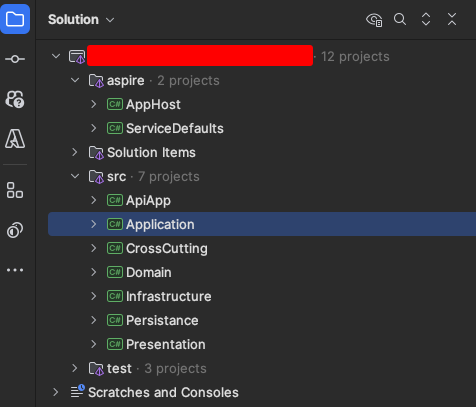
Task: Open the dotTrace profiler sidebar icon
Action: point(15,230)
